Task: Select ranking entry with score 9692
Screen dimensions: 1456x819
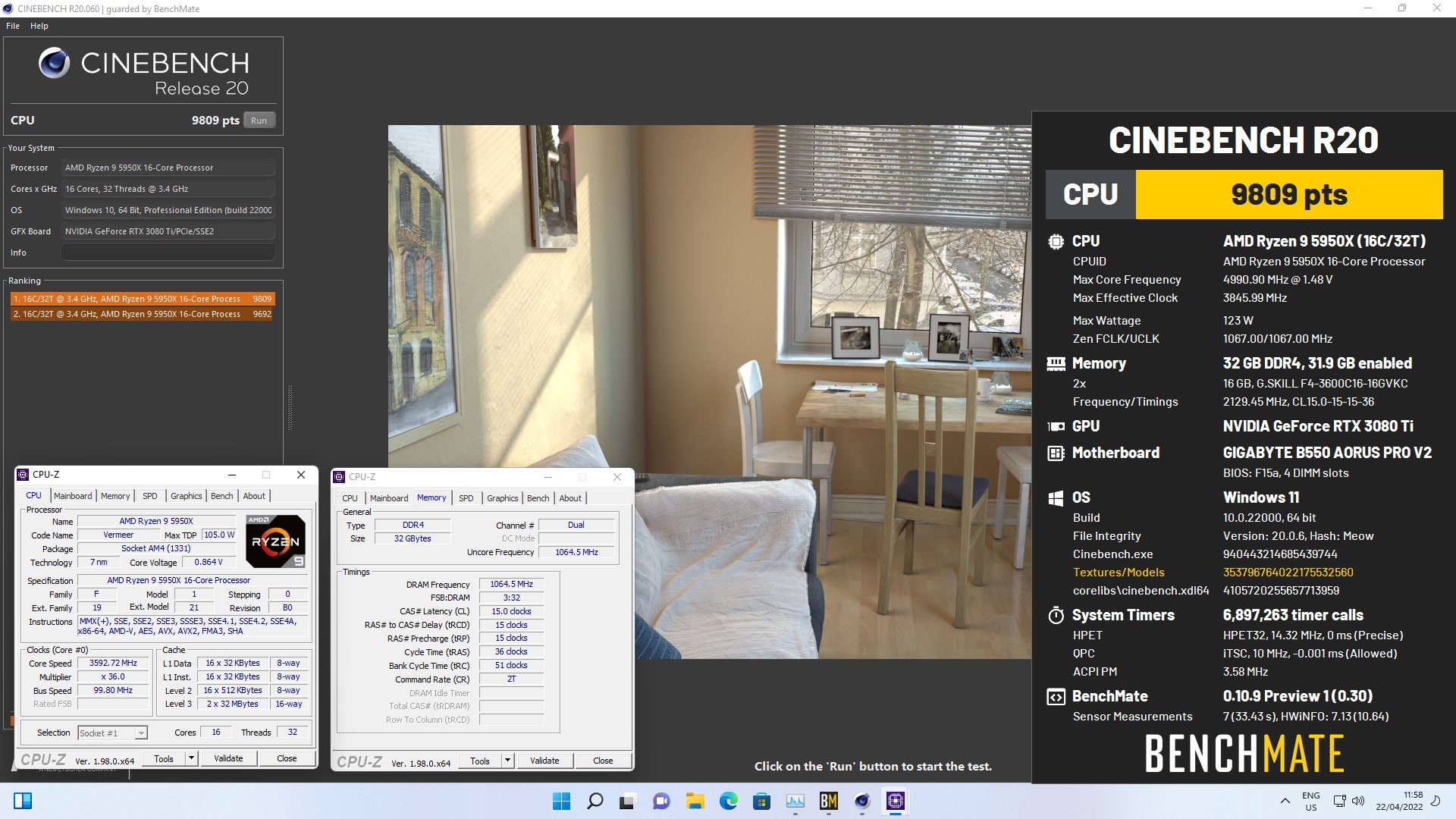Action: coord(142,314)
